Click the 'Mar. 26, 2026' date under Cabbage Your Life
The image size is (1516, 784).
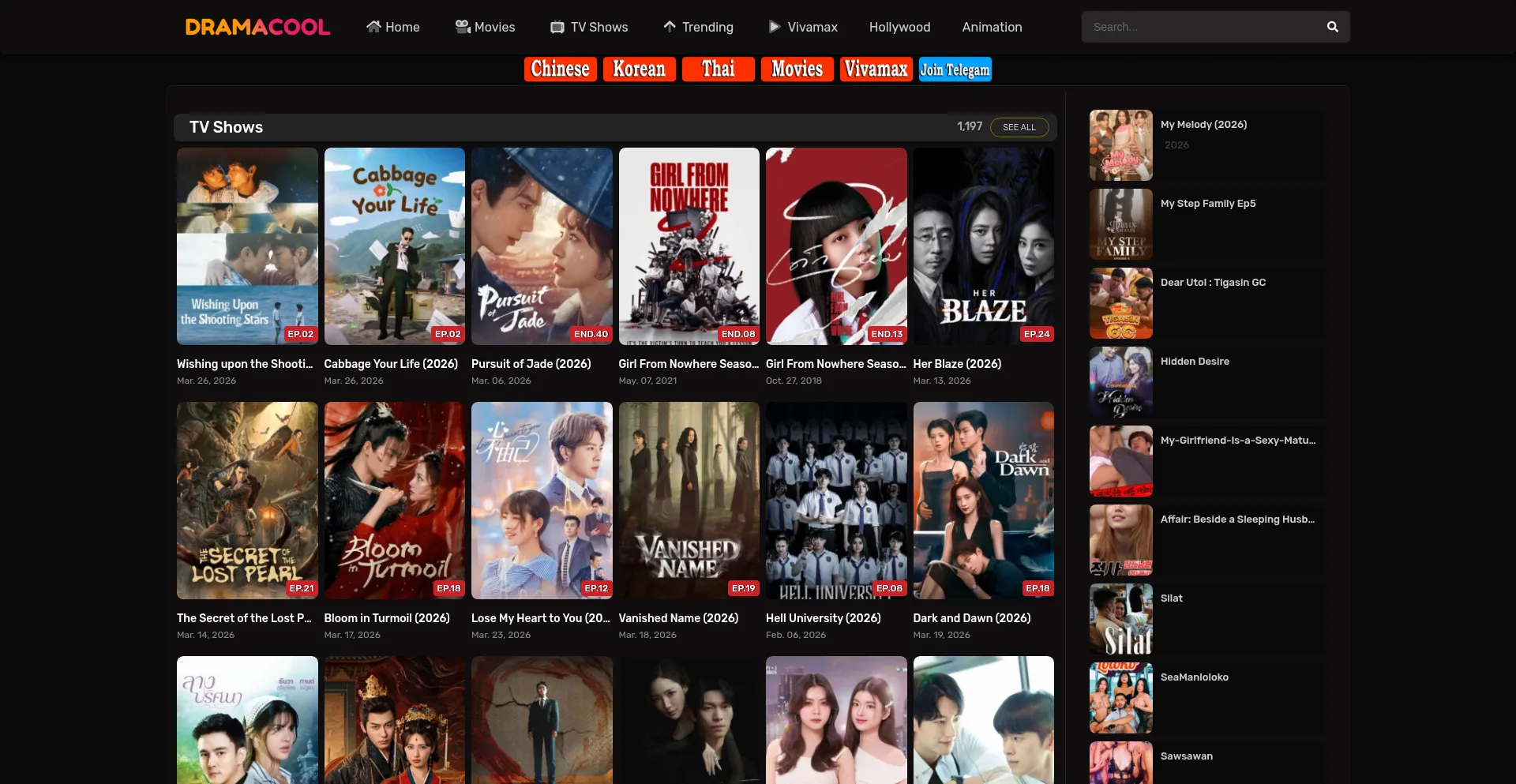(354, 381)
